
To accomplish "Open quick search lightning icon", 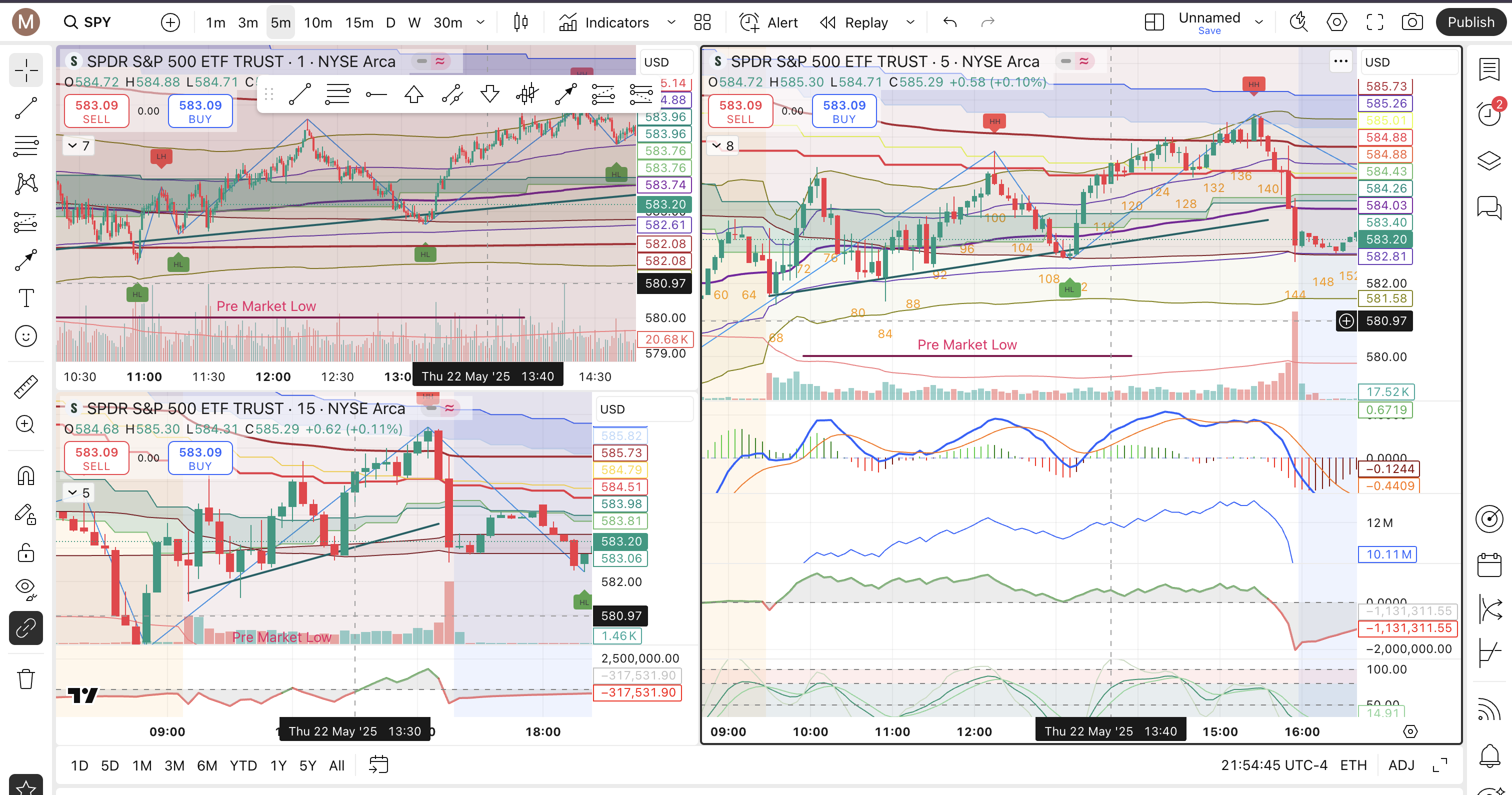I will click(1298, 22).
